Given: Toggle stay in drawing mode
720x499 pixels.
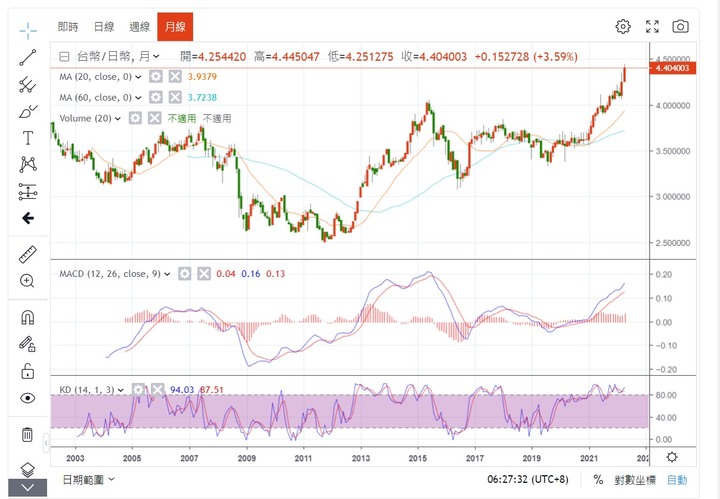Looking at the screenshot, I should pyautogui.click(x=28, y=344).
